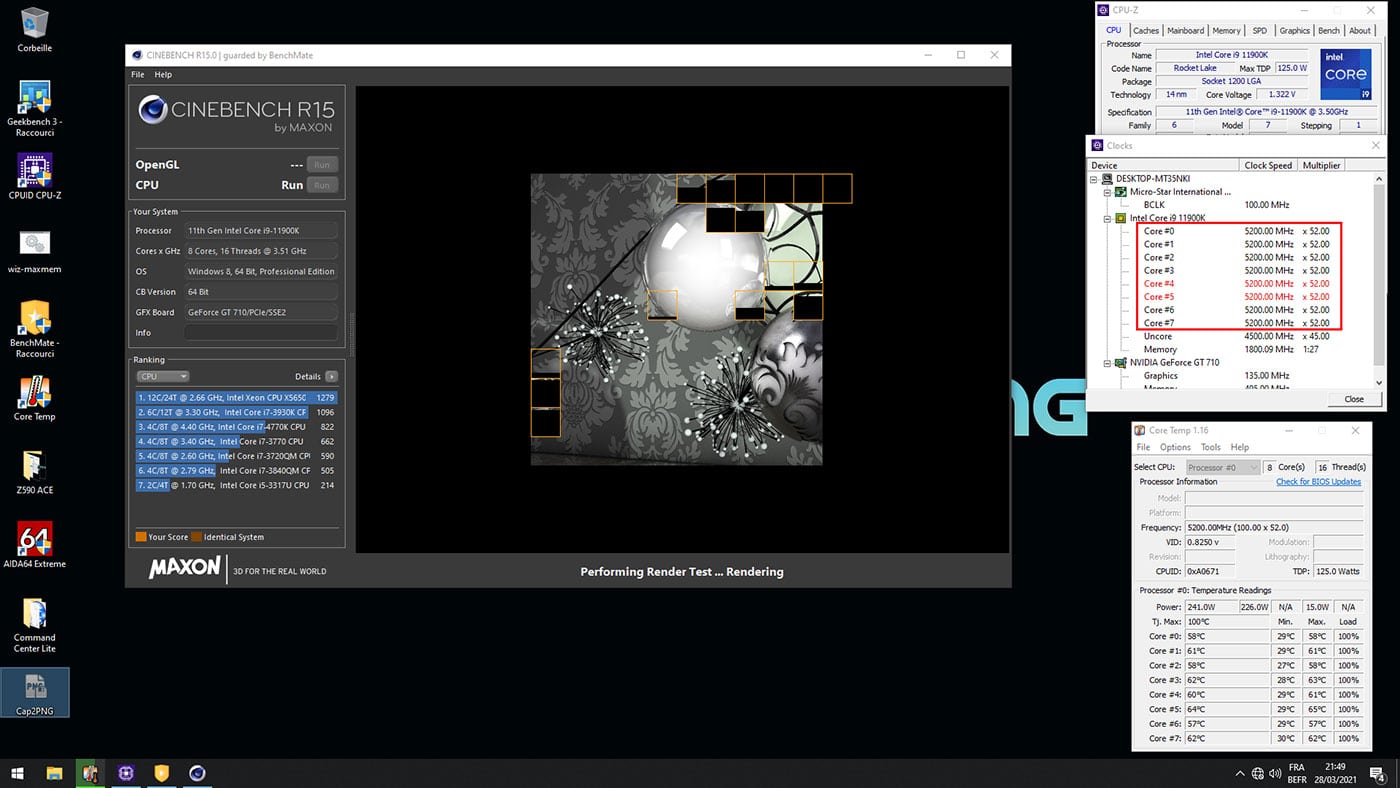Open the Windows Start menu
The width and height of the screenshot is (1400, 788).
[x=17, y=773]
